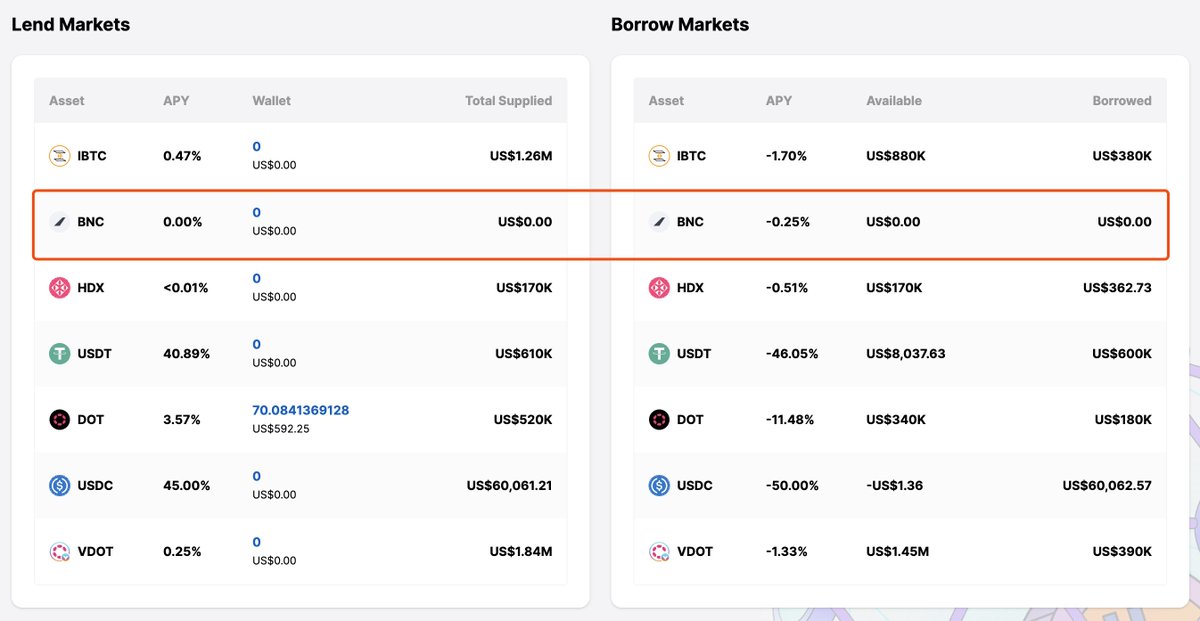Click the IBTC icon in Lend Markets
The height and width of the screenshot is (621, 1200).
point(60,156)
